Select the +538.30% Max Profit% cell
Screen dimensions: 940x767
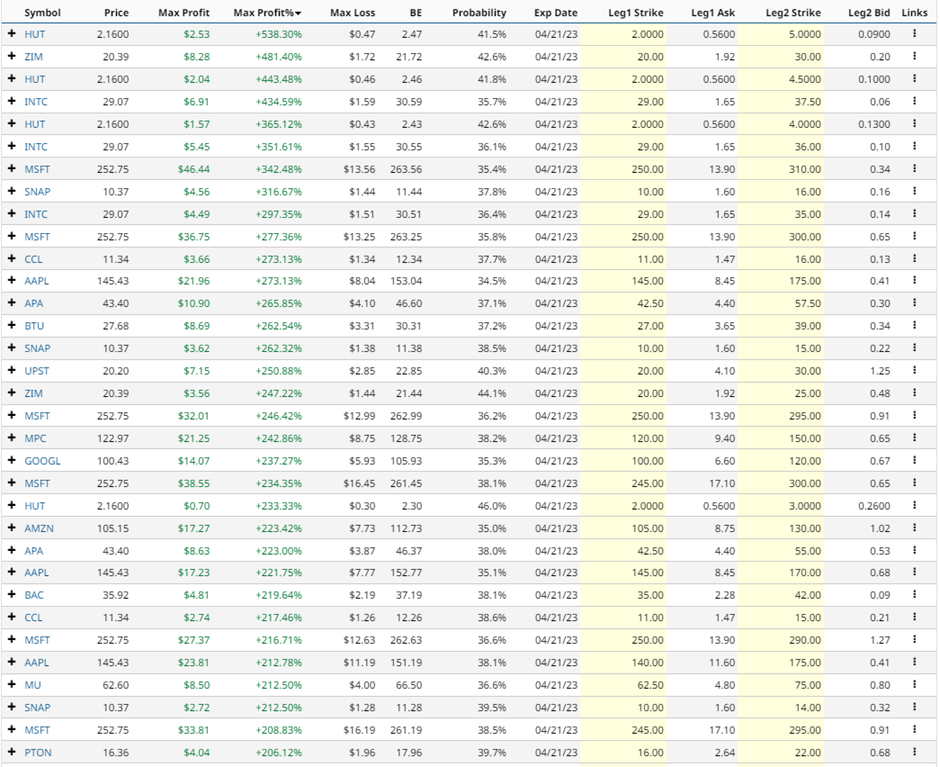(x=279, y=34)
